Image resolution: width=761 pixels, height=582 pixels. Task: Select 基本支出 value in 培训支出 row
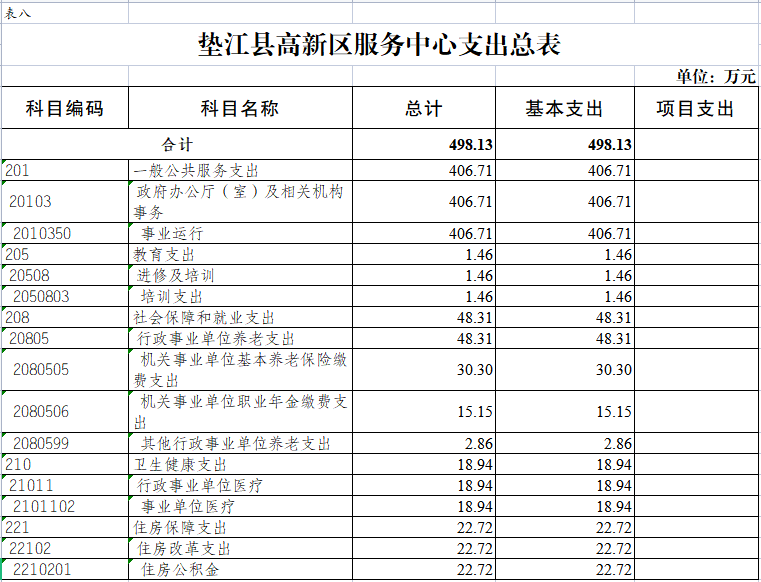tap(565, 296)
